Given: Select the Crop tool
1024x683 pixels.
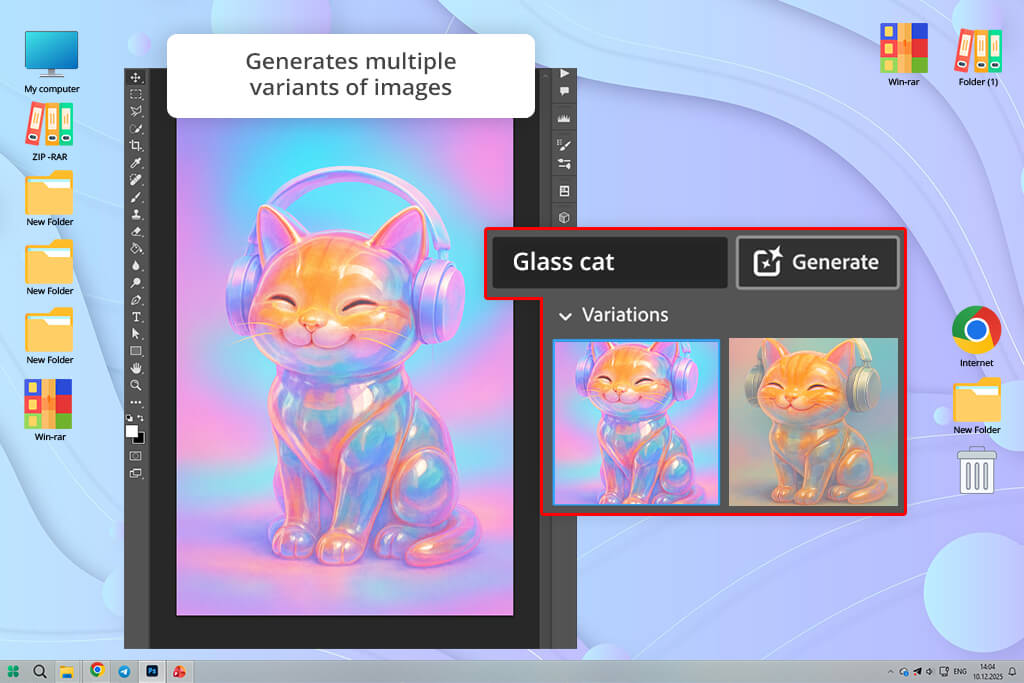Looking at the screenshot, I should [136, 146].
